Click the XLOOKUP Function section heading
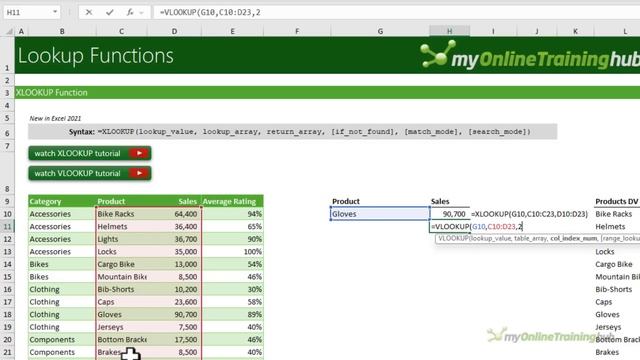The height and width of the screenshot is (360, 640). click(51, 93)
